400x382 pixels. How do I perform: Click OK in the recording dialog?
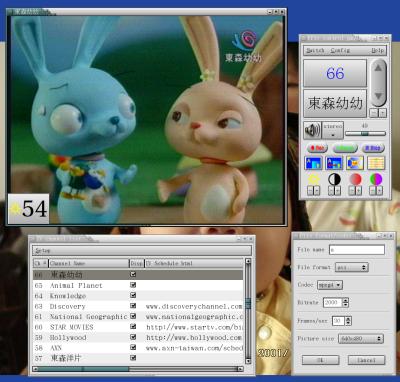coord(320,360)
